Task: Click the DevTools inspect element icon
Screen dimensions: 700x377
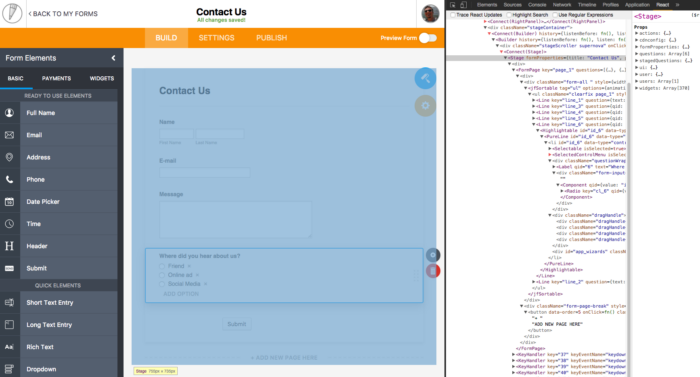Action: point(453,4)
